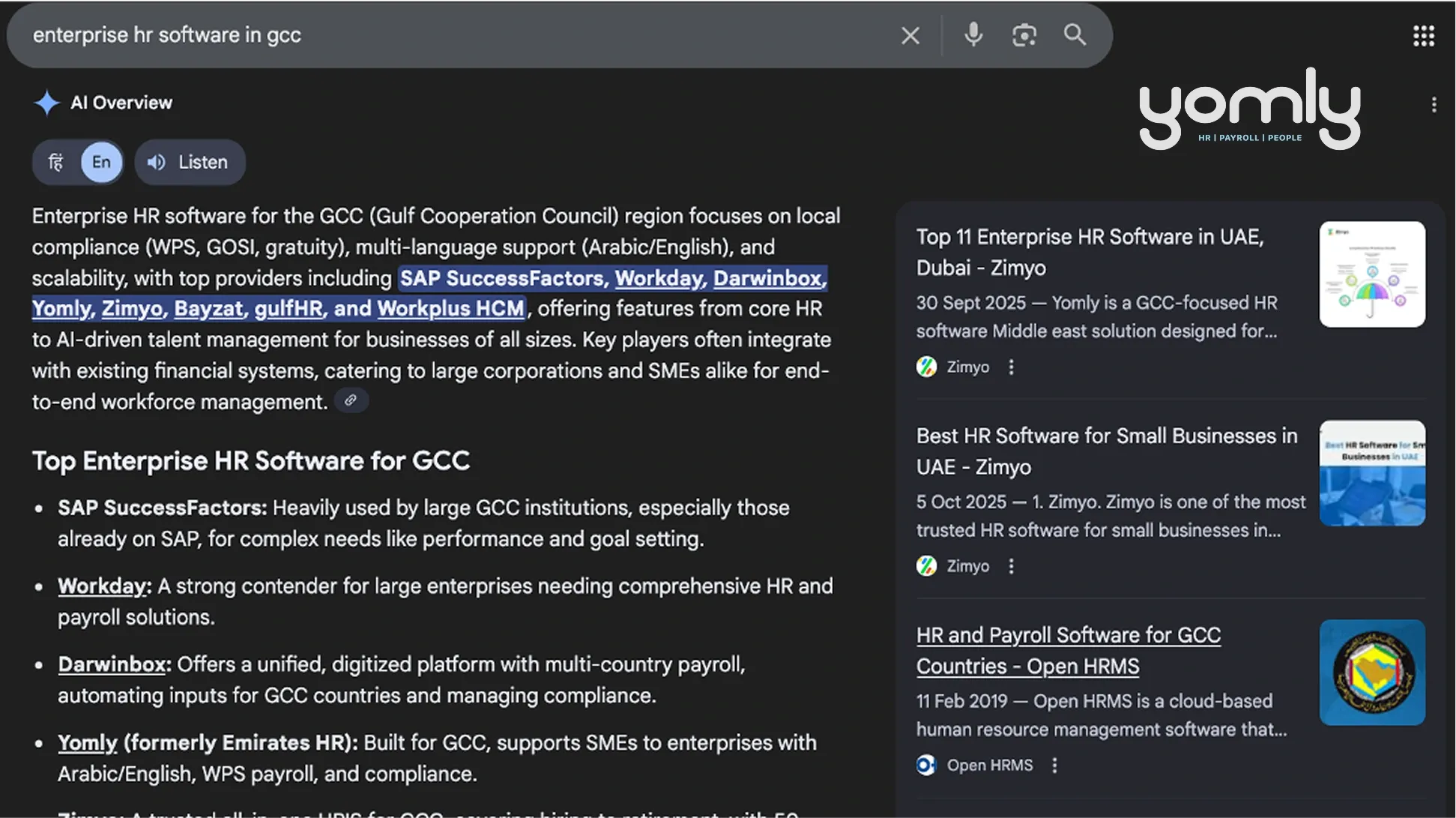The image size is (1456, 818).
Task: Open the Yomly link in the summary paragraph
Action: pos(62,309)
